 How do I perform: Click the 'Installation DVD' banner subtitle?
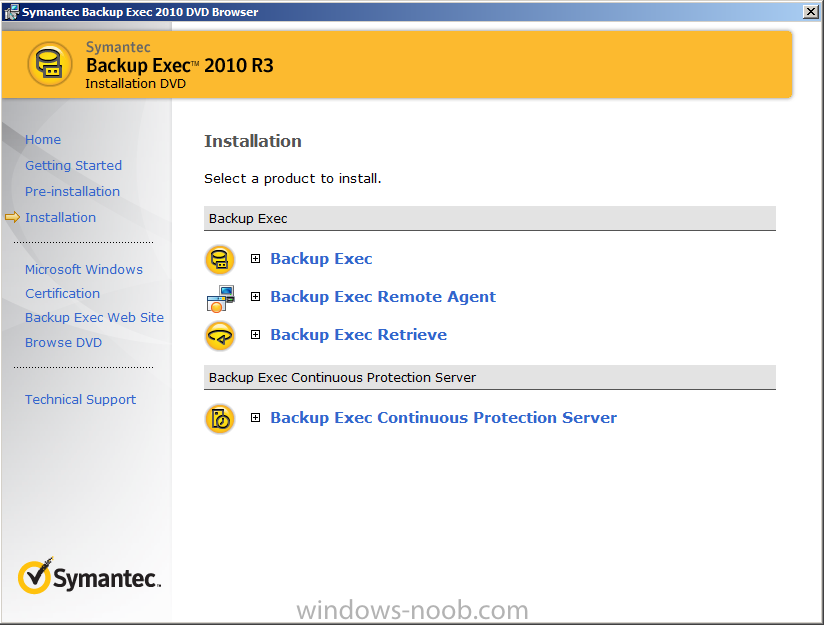pos(136,84)
